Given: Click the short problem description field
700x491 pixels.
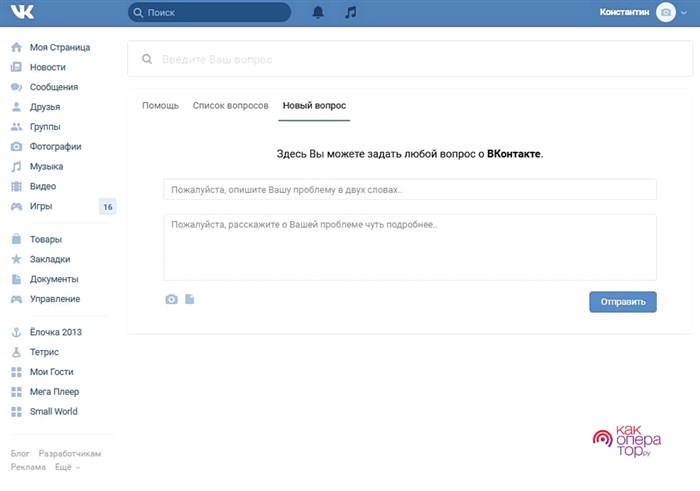Looking at the screenshot, I should coord(410,189).
